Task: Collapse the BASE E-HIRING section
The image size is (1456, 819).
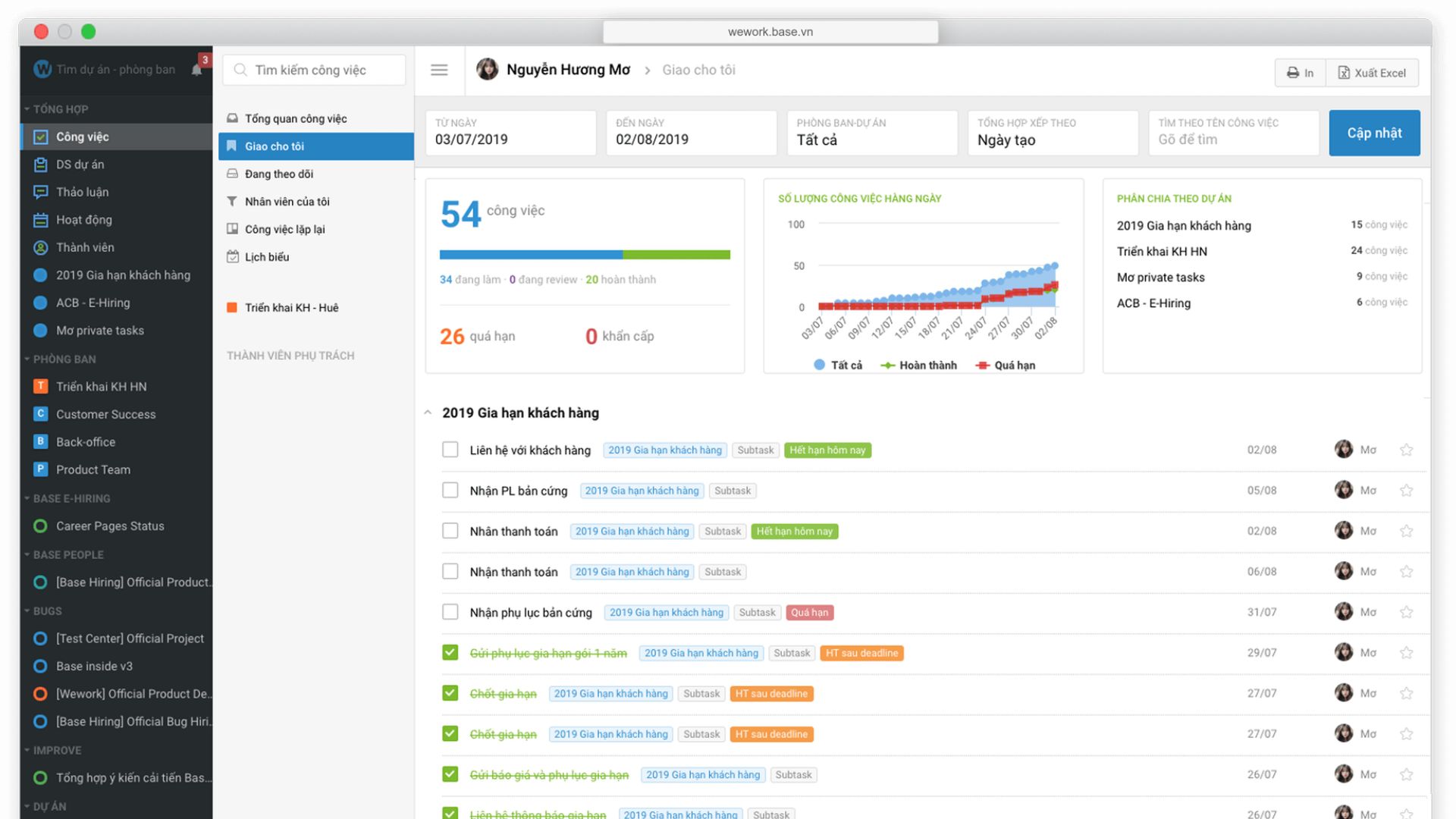Action: [x=27, y=498]
